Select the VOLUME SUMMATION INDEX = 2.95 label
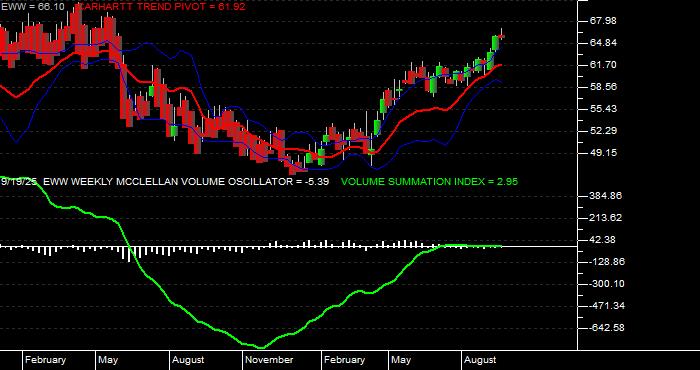 429,182
